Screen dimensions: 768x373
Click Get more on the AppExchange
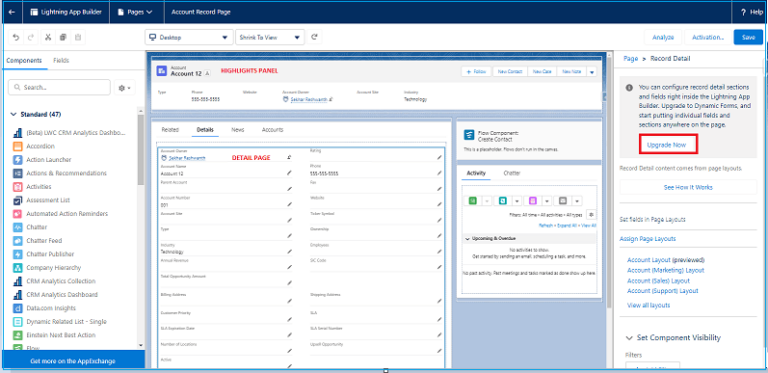tap(73, 361)
